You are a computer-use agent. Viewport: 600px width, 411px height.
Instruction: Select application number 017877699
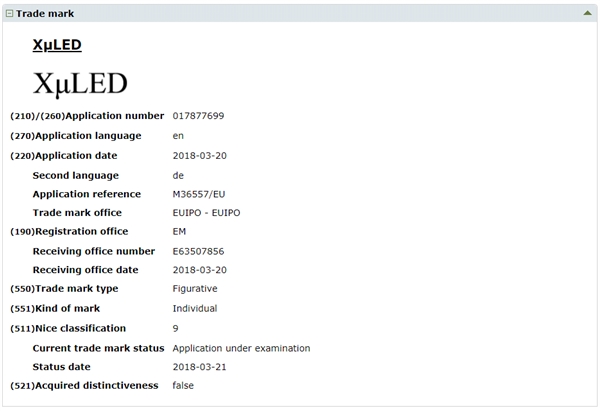pyautogui.click(x=198, y=116)
